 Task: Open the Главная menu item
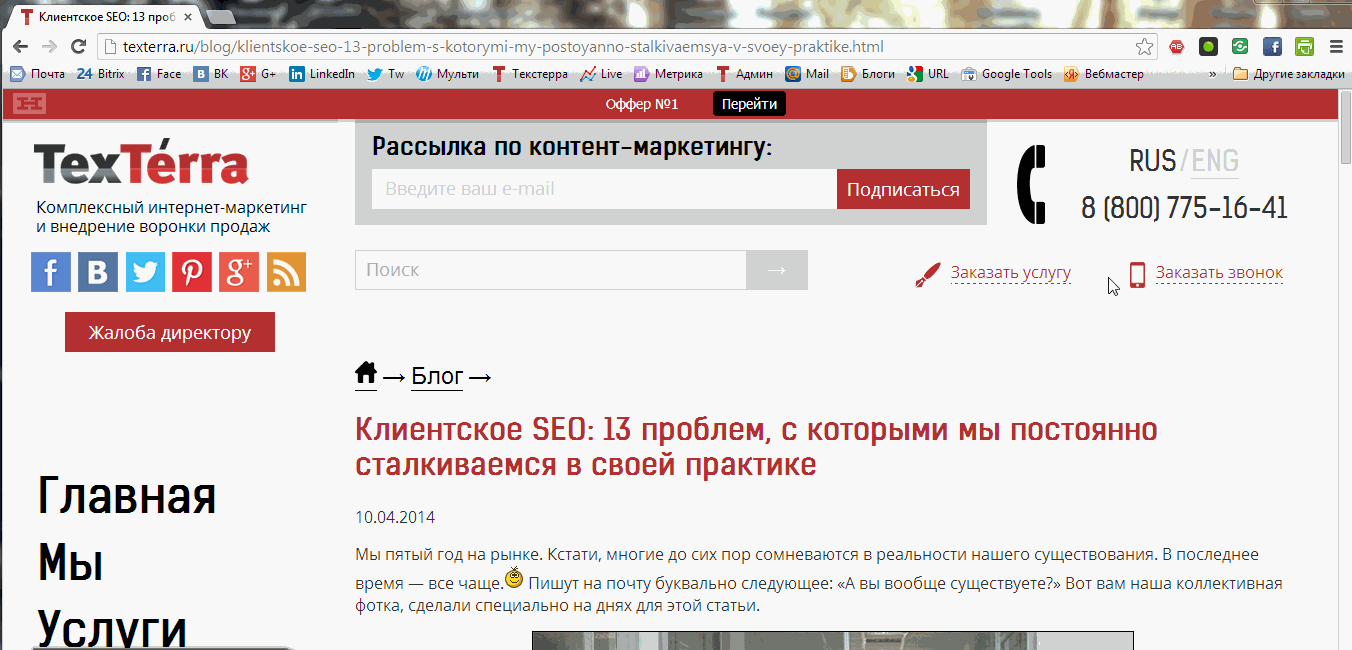pos(127,496)
